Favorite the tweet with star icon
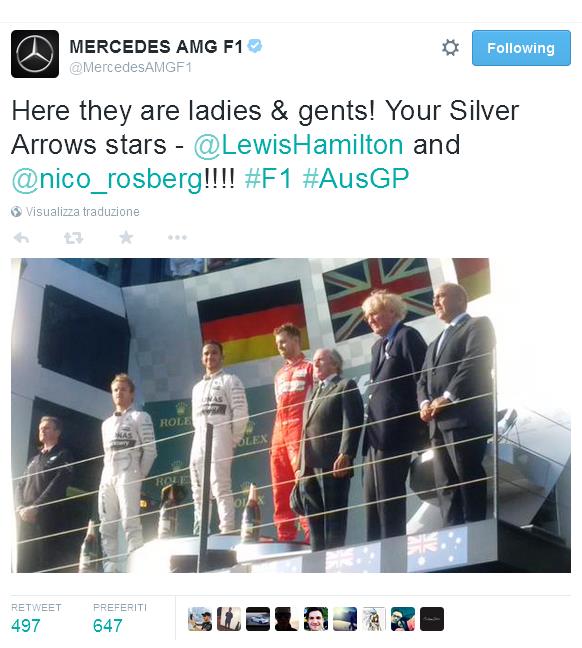The image size is (582, 648). [126, 237]
